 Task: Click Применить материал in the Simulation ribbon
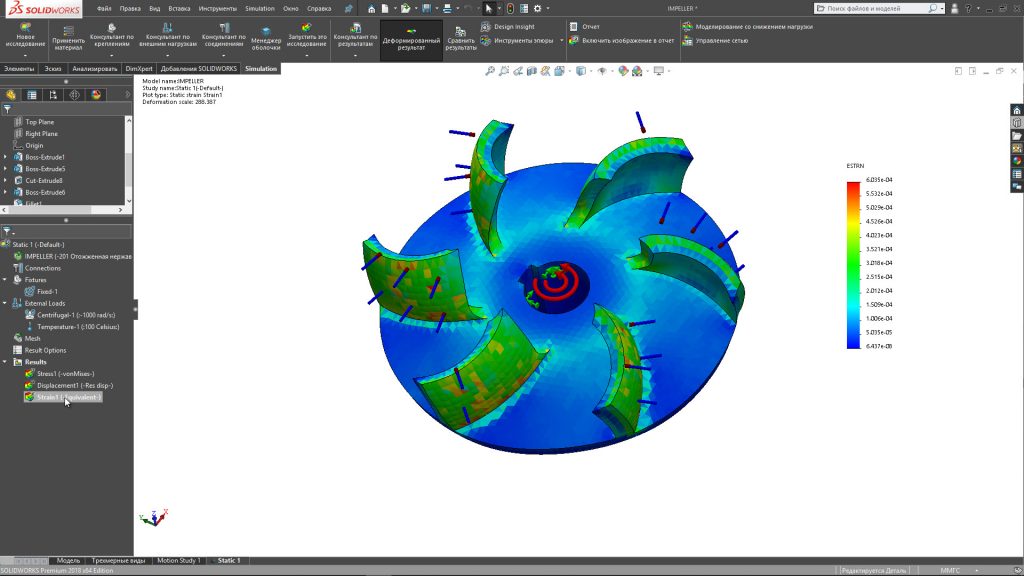[69, 39]
